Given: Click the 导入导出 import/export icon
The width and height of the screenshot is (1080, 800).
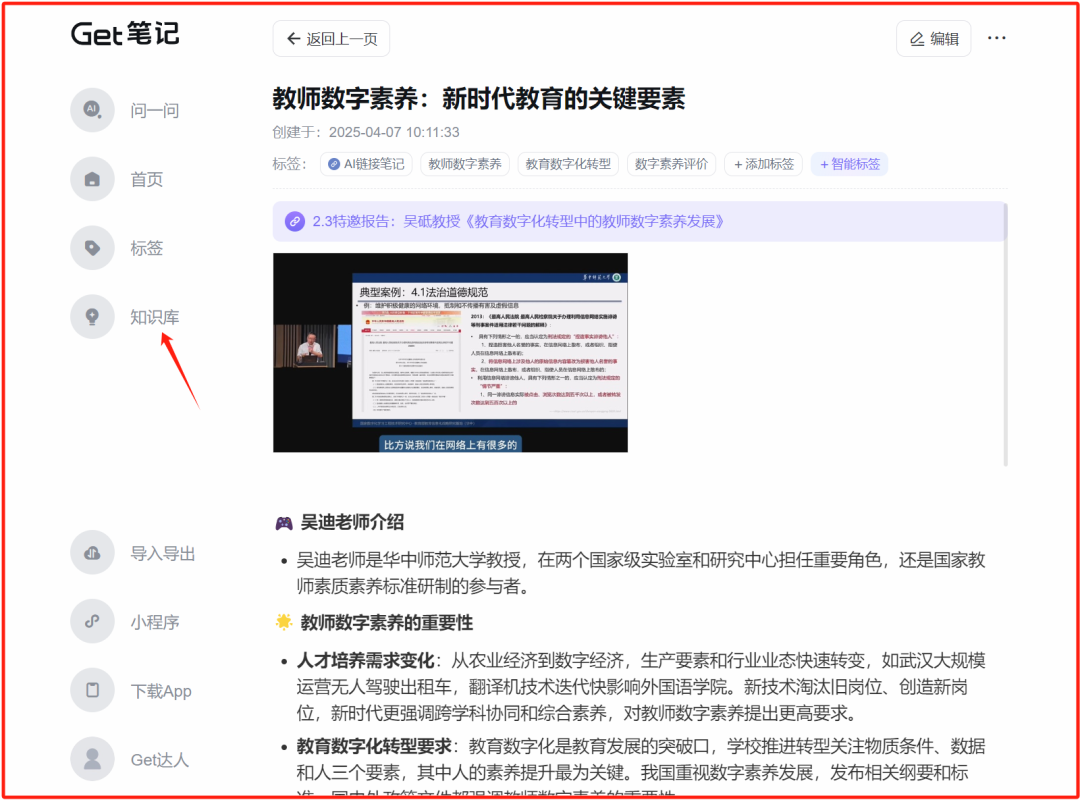Looking at the screenshot, I should click(x=91, y=552).
